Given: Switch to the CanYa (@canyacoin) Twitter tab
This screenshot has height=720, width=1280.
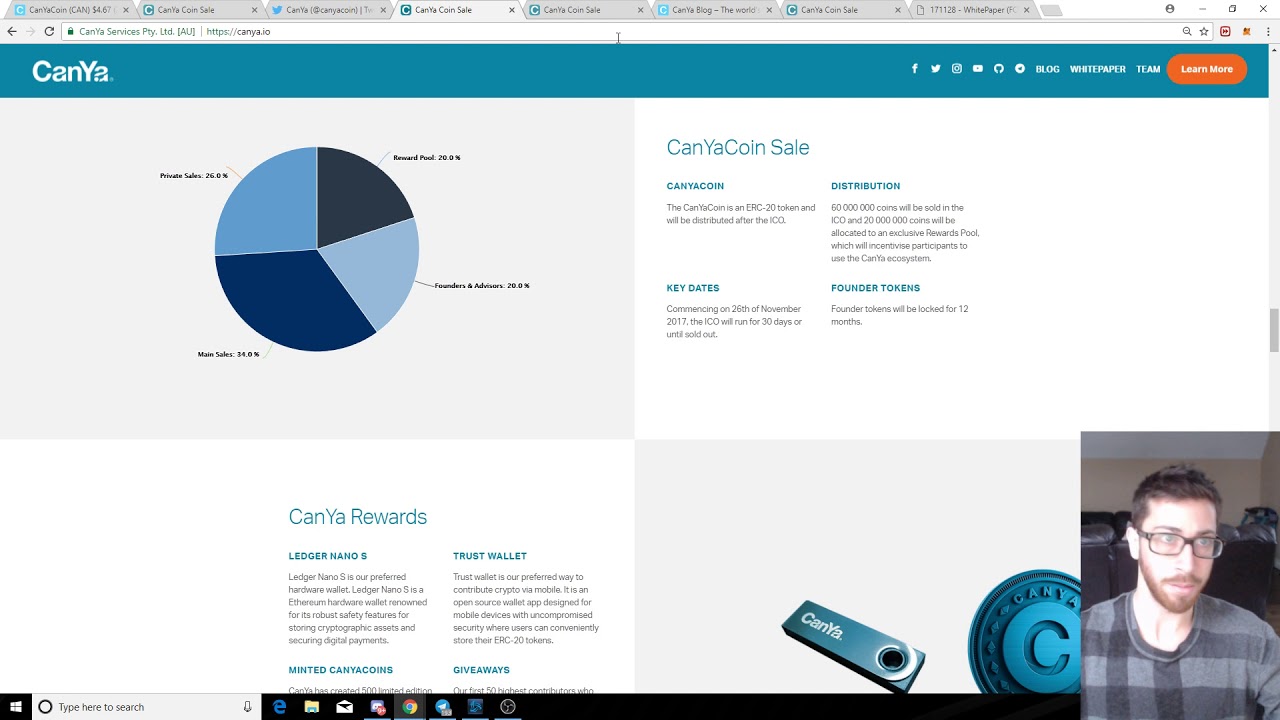Looking at the screenshot, I should (x=329, y=10).
